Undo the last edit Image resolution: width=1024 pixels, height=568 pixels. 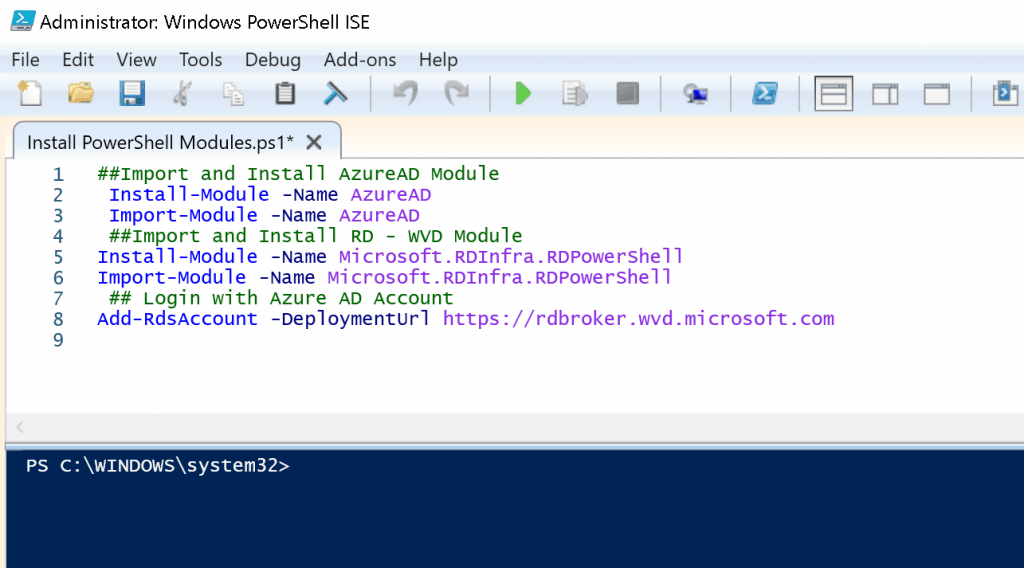[406, 94]
